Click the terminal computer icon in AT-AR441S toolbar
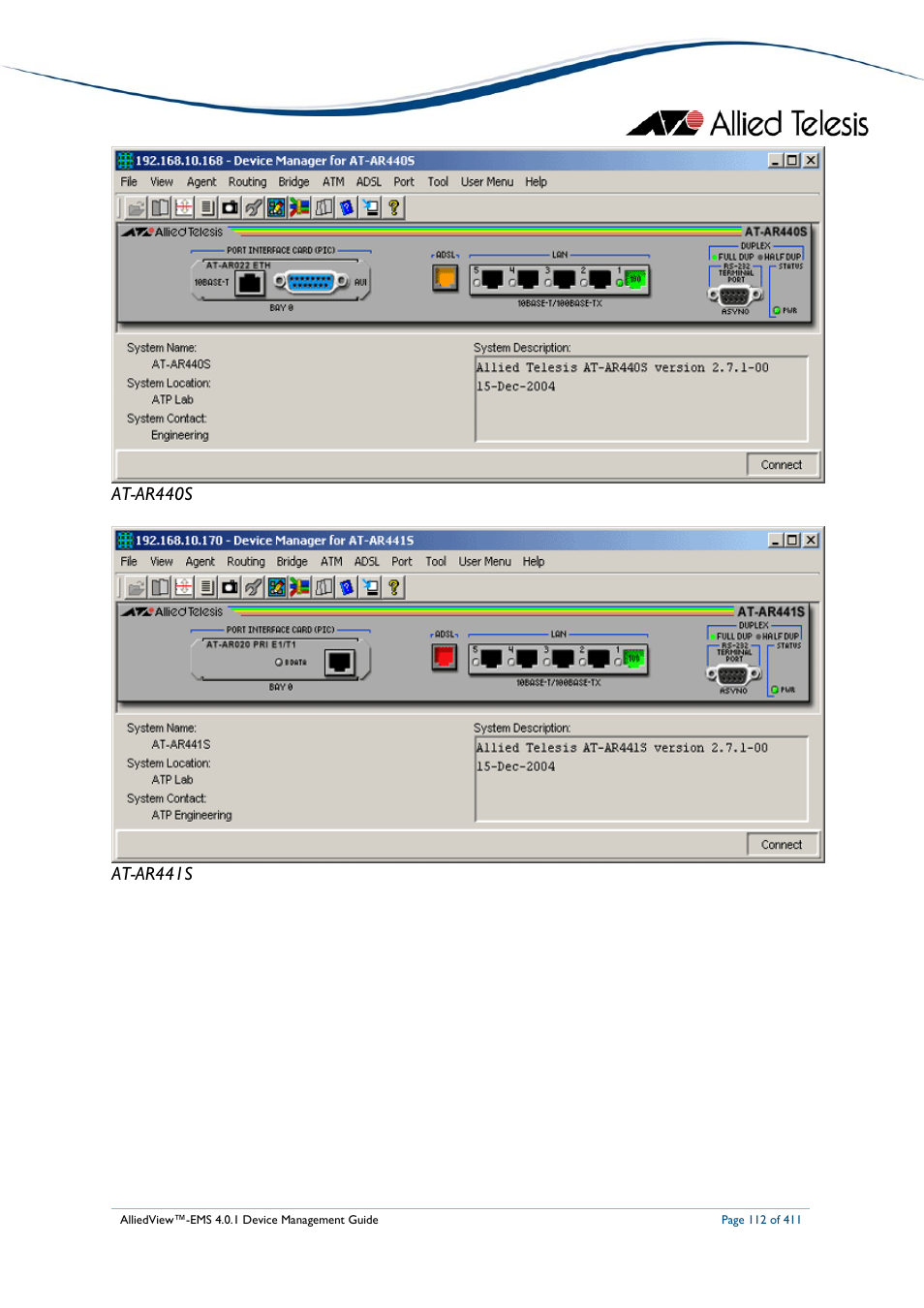The image size is (924, 1308). (x=370, y=587)
